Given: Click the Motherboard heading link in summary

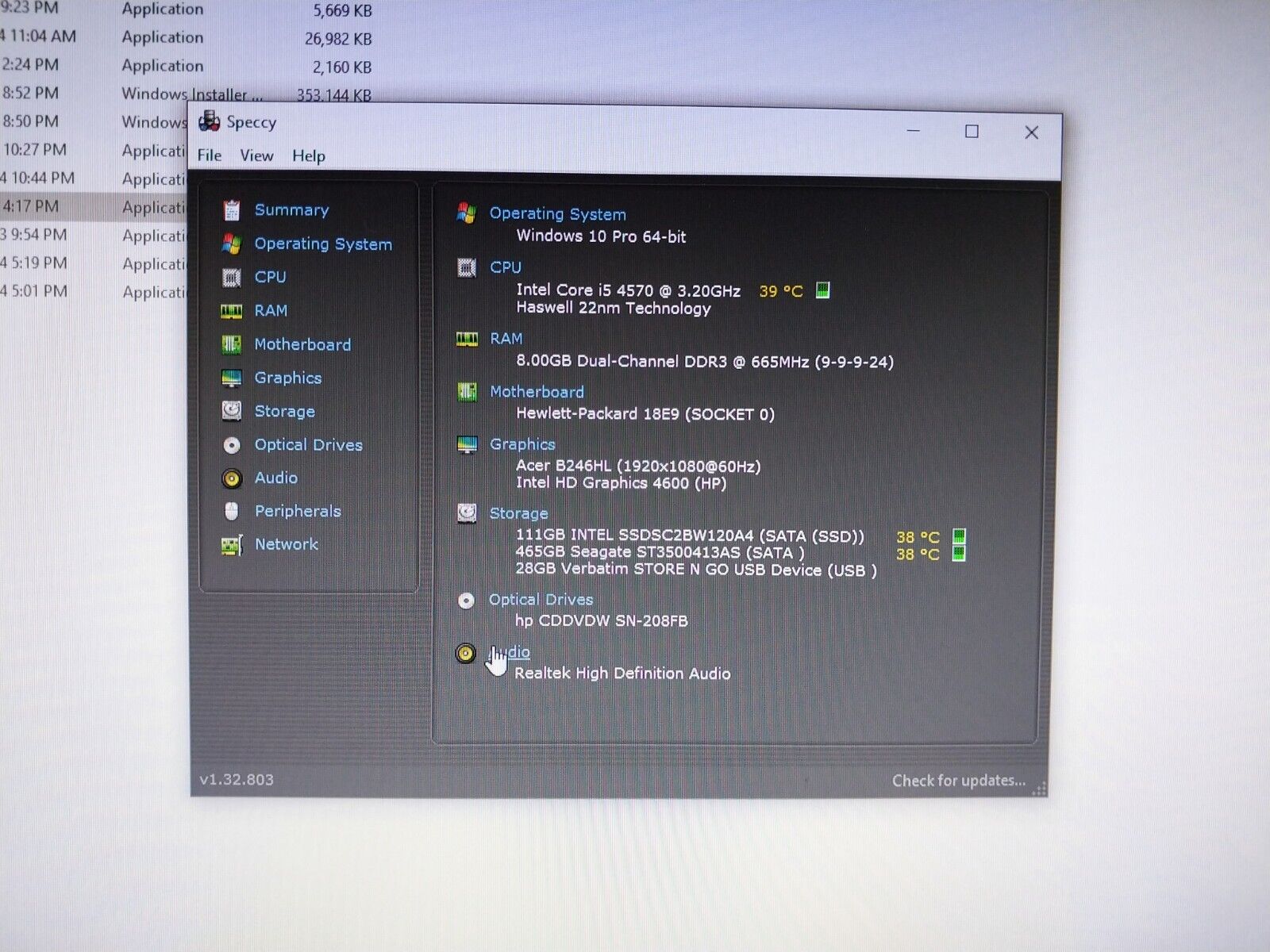Looking at the screenshot, I should [537, 392].
